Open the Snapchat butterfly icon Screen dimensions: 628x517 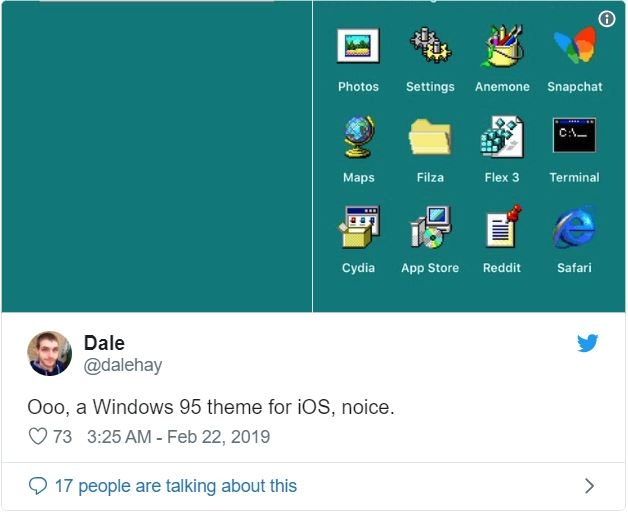coord(575,45)
